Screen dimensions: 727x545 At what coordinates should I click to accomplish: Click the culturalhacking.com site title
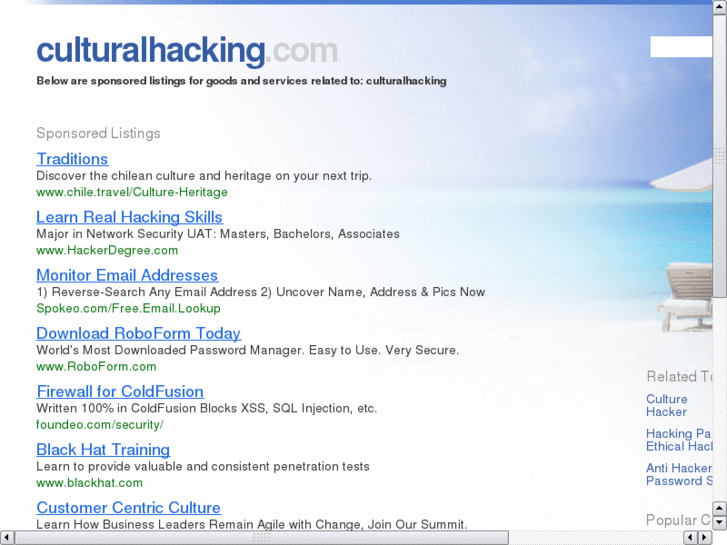point(187,50)
